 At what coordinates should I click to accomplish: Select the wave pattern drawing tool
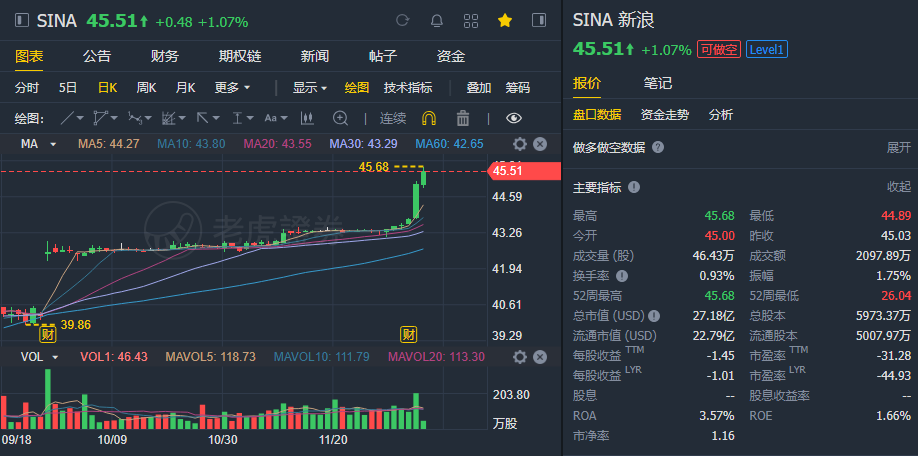[135, 118]
